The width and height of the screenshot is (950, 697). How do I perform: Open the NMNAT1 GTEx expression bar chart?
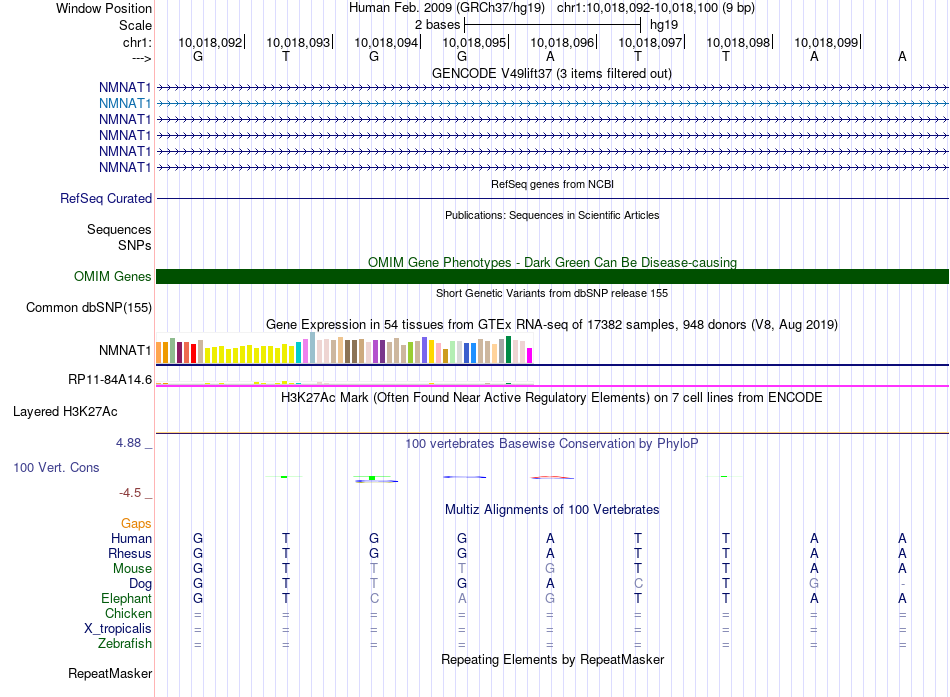point(345,351)
